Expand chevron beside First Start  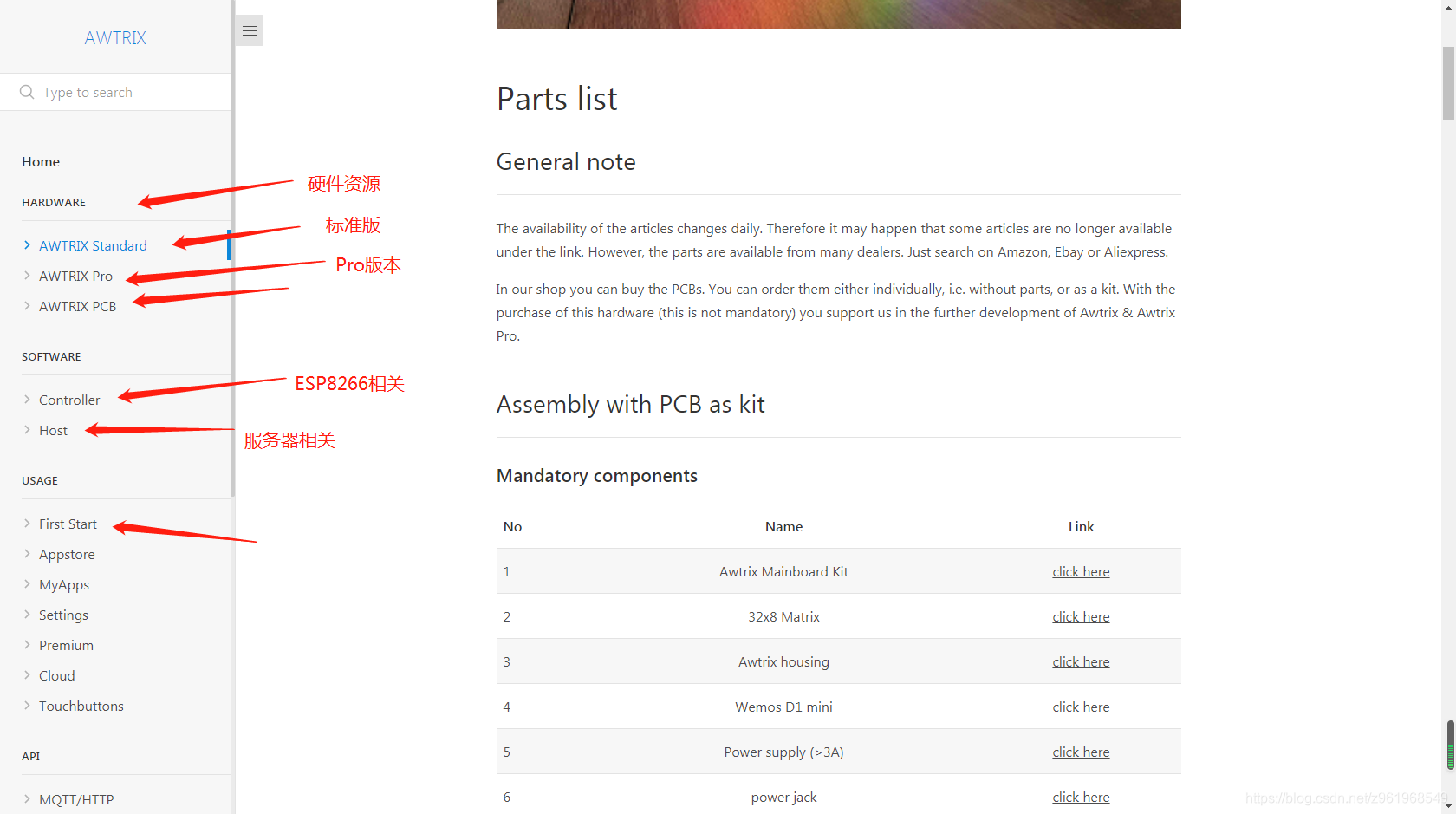pyautogui.click(x=27, y=524)
